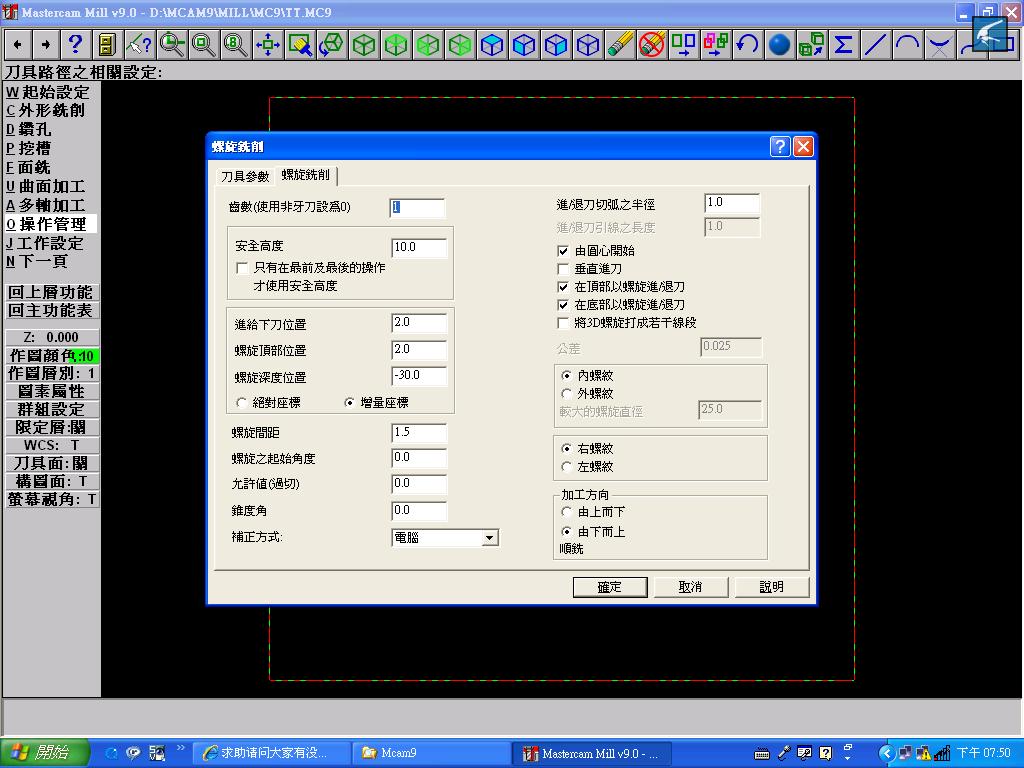Click the unzoom 0.8 magnifier icon

tap(235, 44)
